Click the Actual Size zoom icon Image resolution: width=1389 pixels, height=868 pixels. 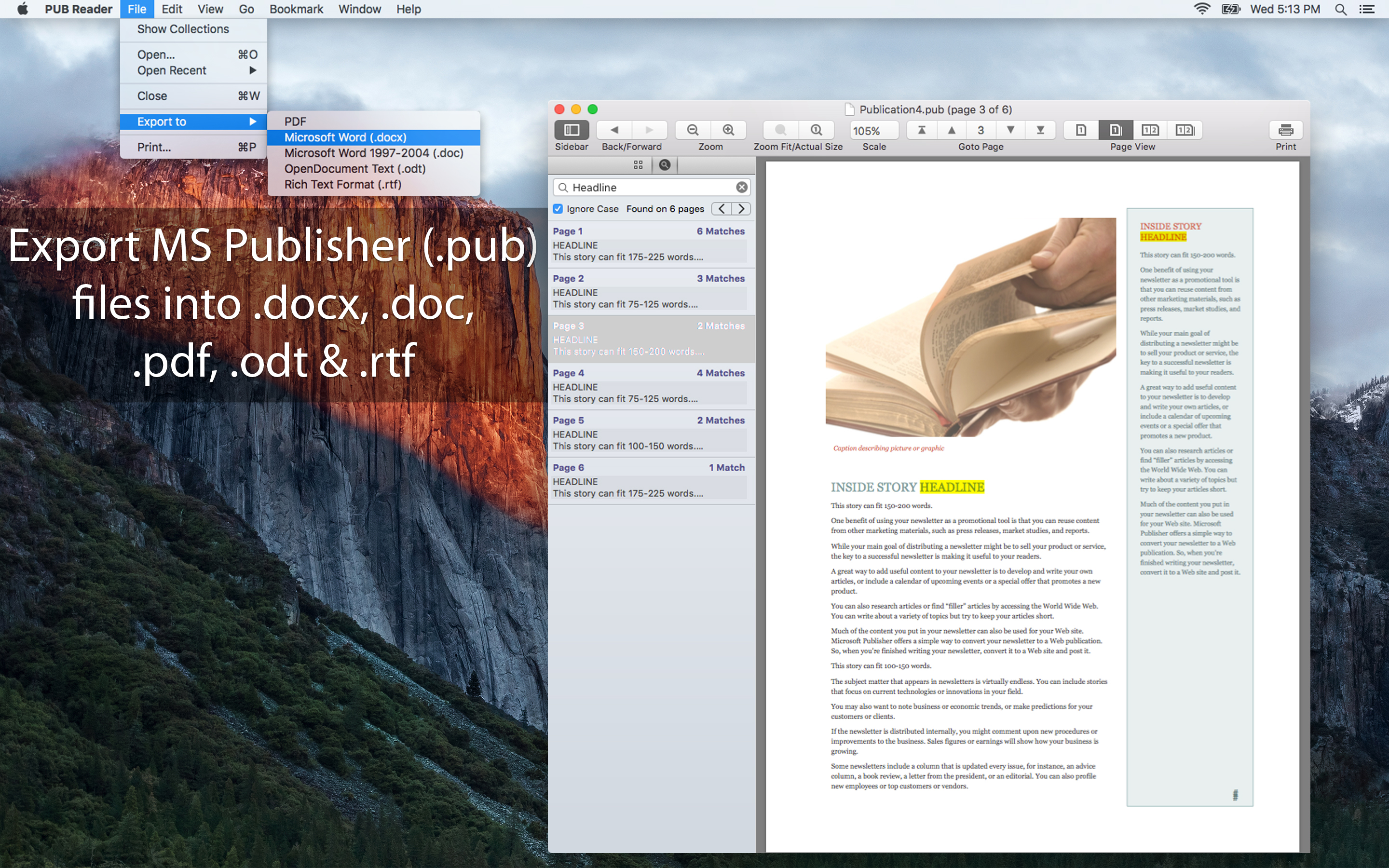[x=816, y=130]
